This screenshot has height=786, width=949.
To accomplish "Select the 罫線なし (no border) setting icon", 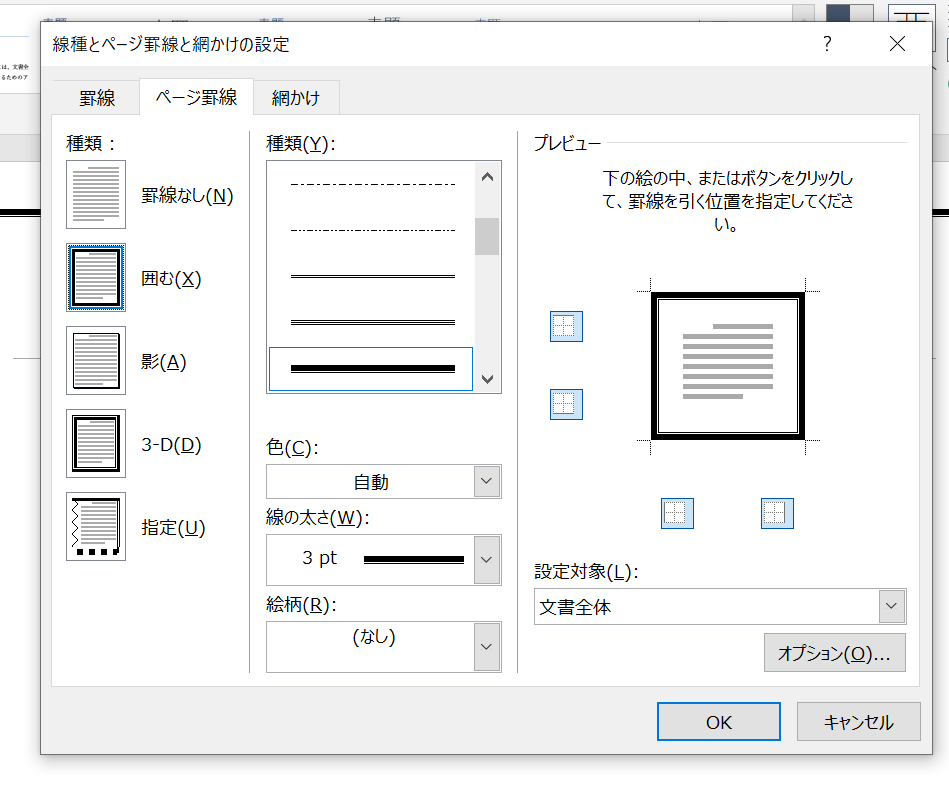I will [x=96, y=195].
